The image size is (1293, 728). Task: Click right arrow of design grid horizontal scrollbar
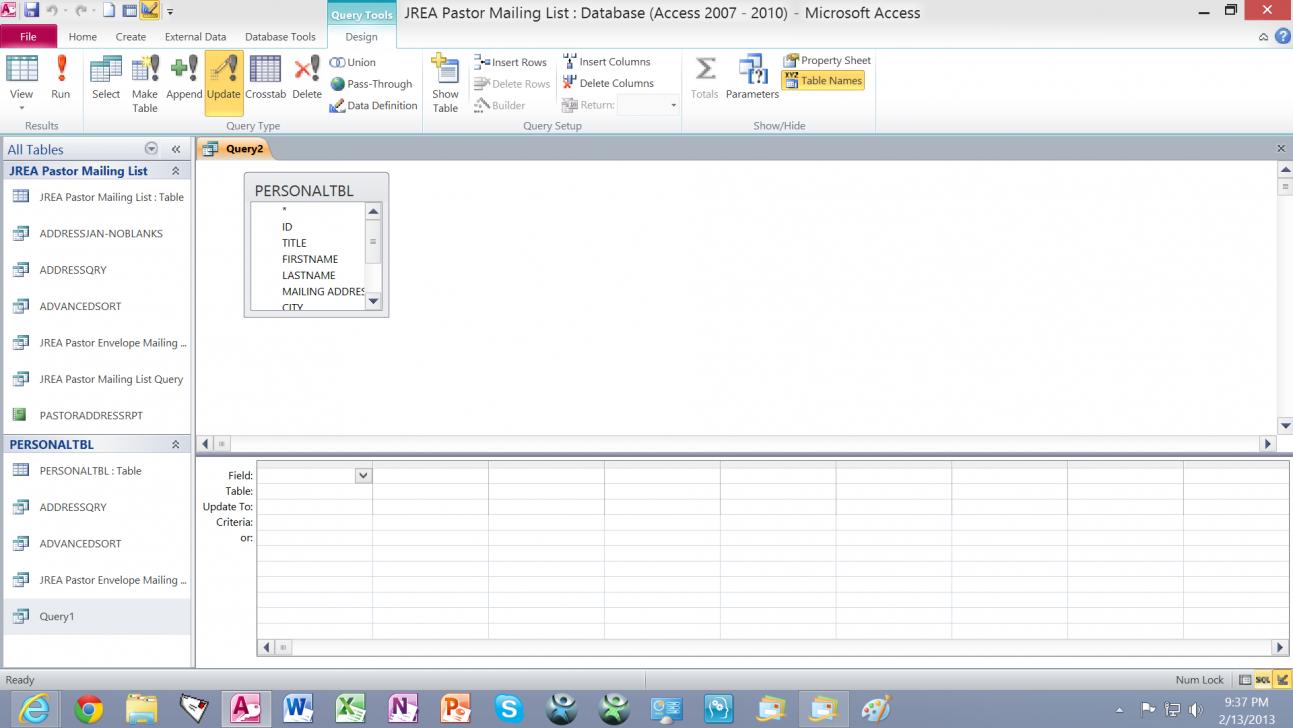pos(1280,648)
